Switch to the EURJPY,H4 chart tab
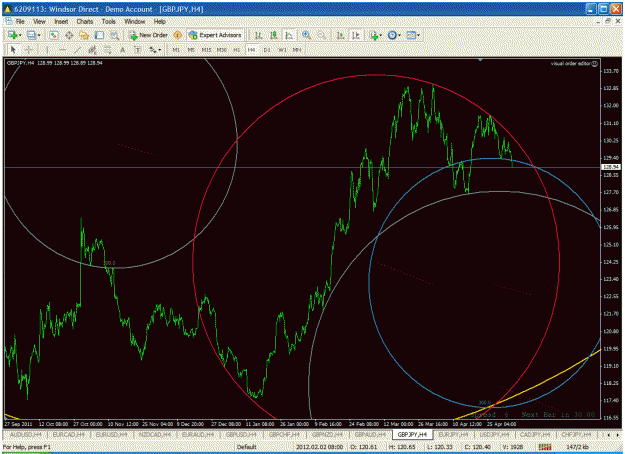 coord(454,434)
